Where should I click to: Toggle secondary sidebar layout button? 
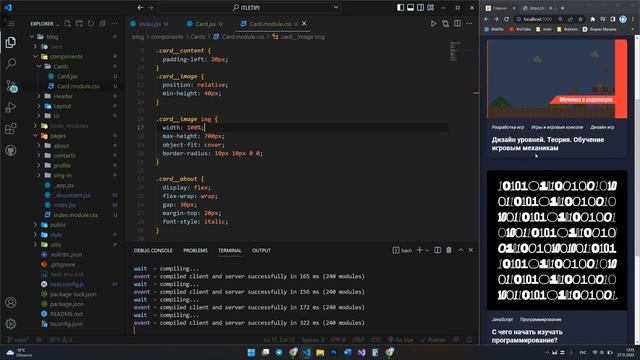pos(420,8)
